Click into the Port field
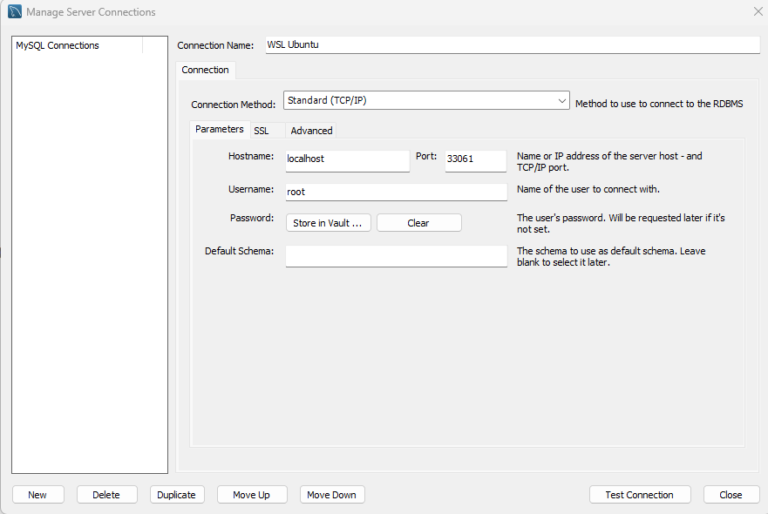Image resolution: width=768 pixels, height=514 pixels. click(x=475, y=159)
